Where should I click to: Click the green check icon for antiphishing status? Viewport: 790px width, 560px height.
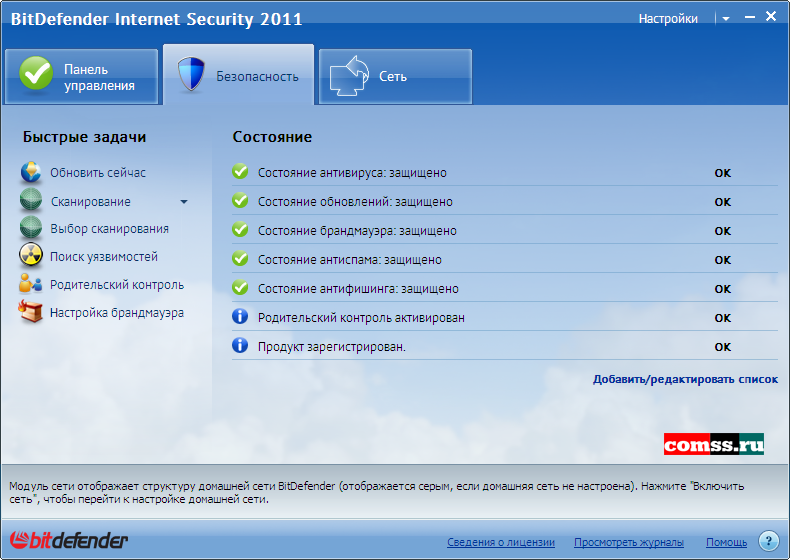(x=240, y=287)
